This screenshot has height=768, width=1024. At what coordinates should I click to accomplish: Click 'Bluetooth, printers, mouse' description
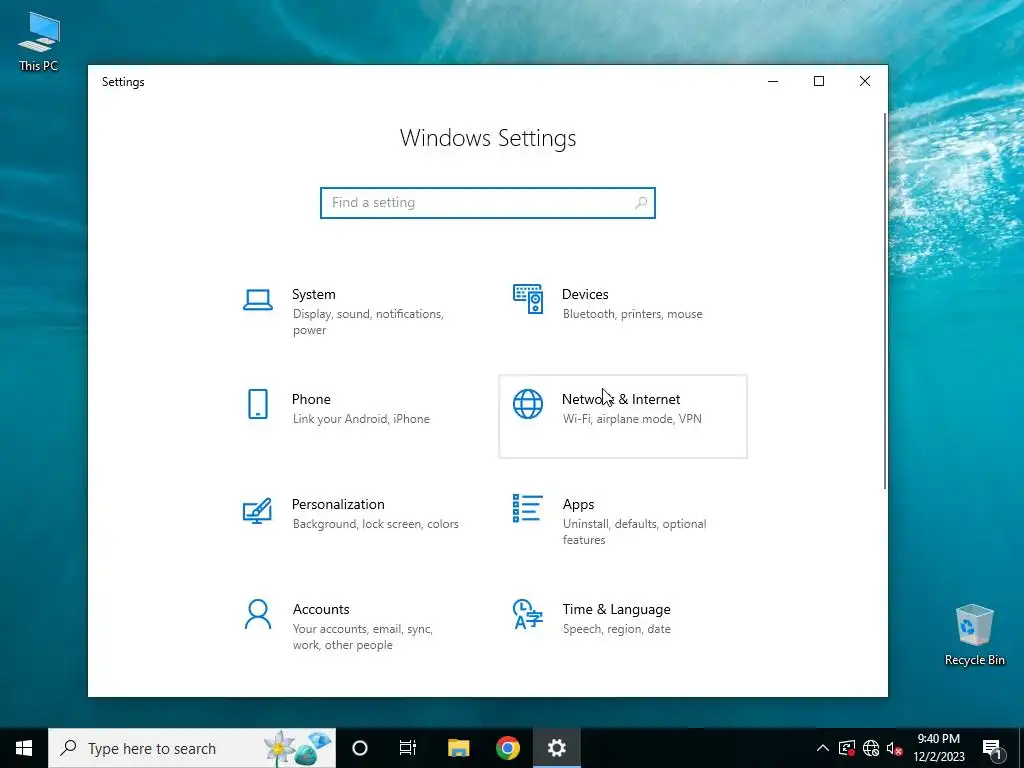click(x=633, y=314)
